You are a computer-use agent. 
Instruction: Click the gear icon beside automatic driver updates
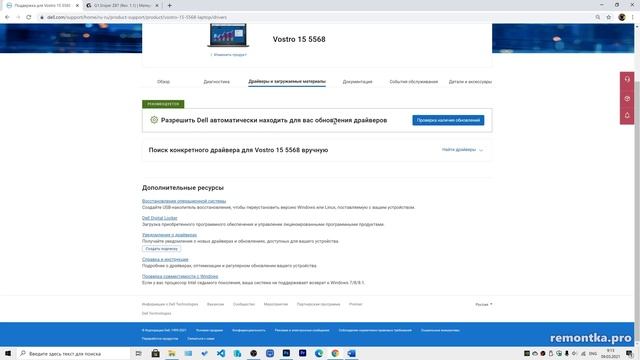click(154, 120)
